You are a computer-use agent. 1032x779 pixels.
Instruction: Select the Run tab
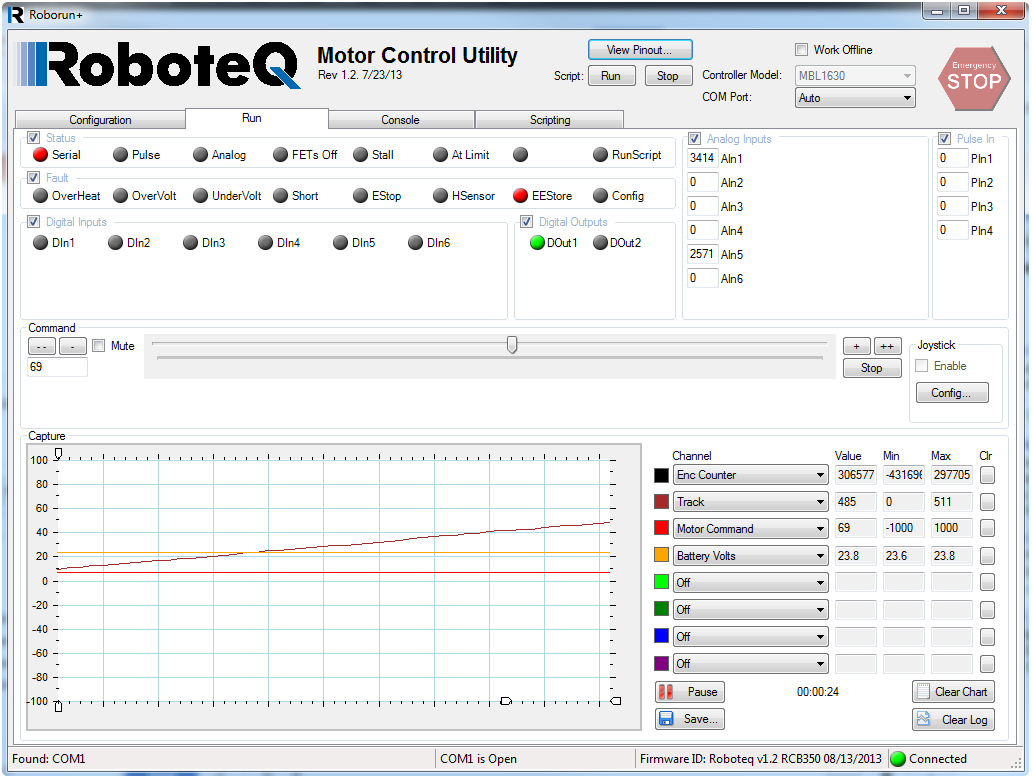[x=257, y=118]
